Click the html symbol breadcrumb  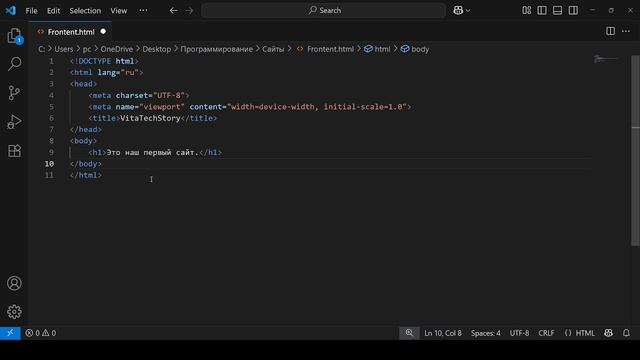tap(378, 49)
